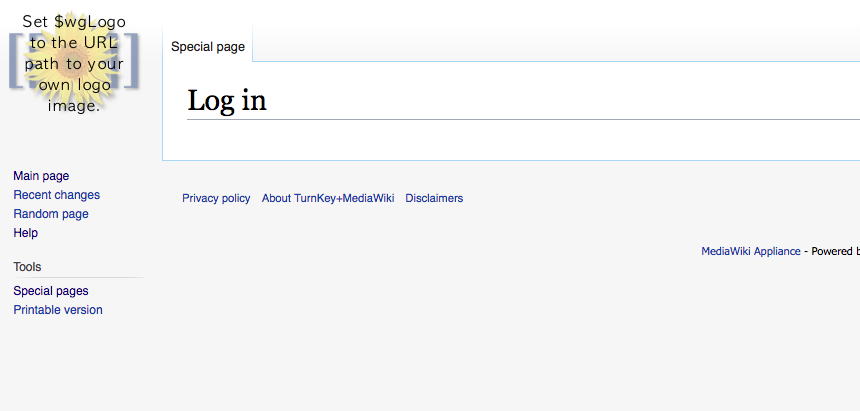View the Privacy policy footer link

(216, 198)
